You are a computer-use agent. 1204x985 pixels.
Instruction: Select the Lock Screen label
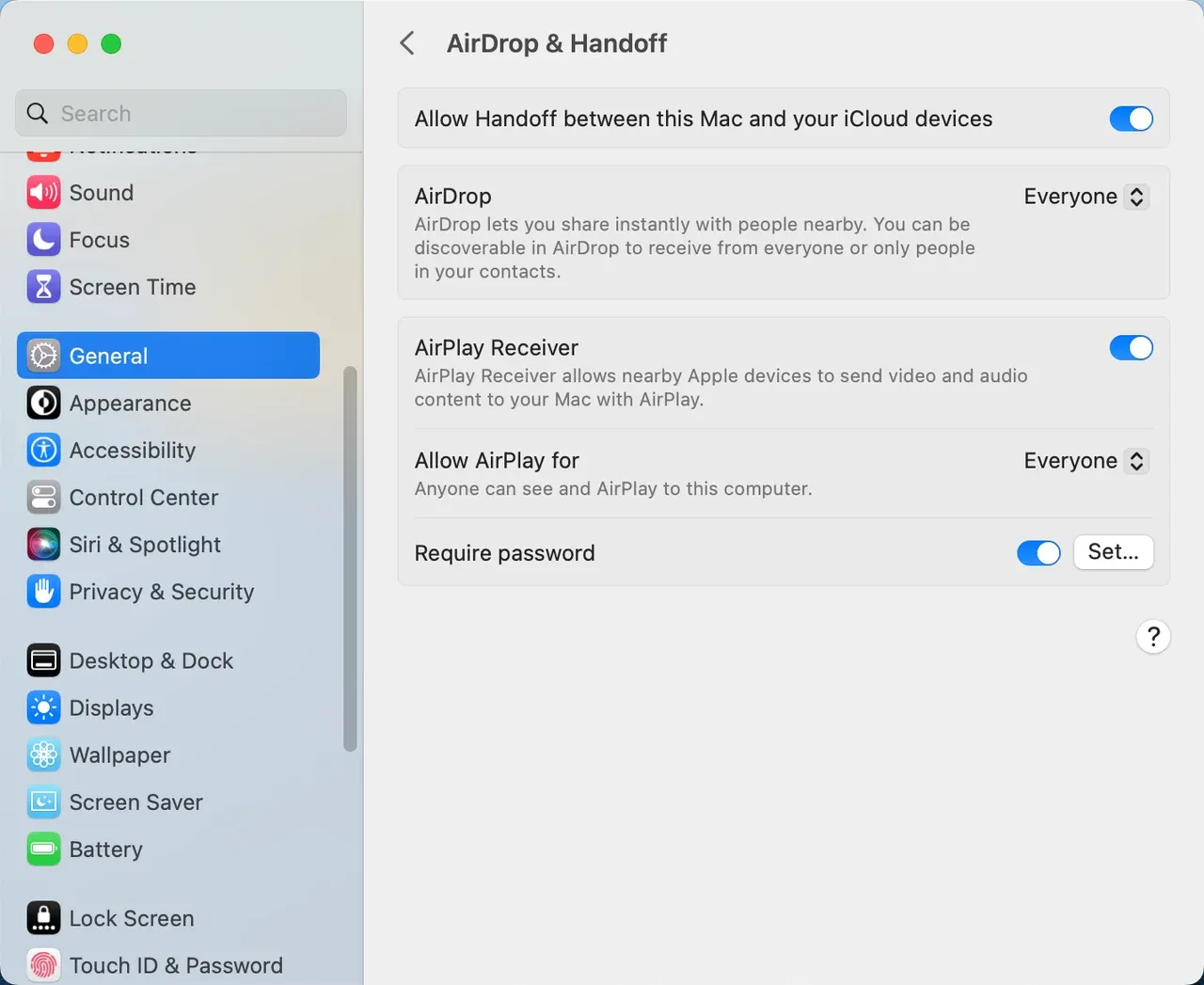tap(132, 918)
